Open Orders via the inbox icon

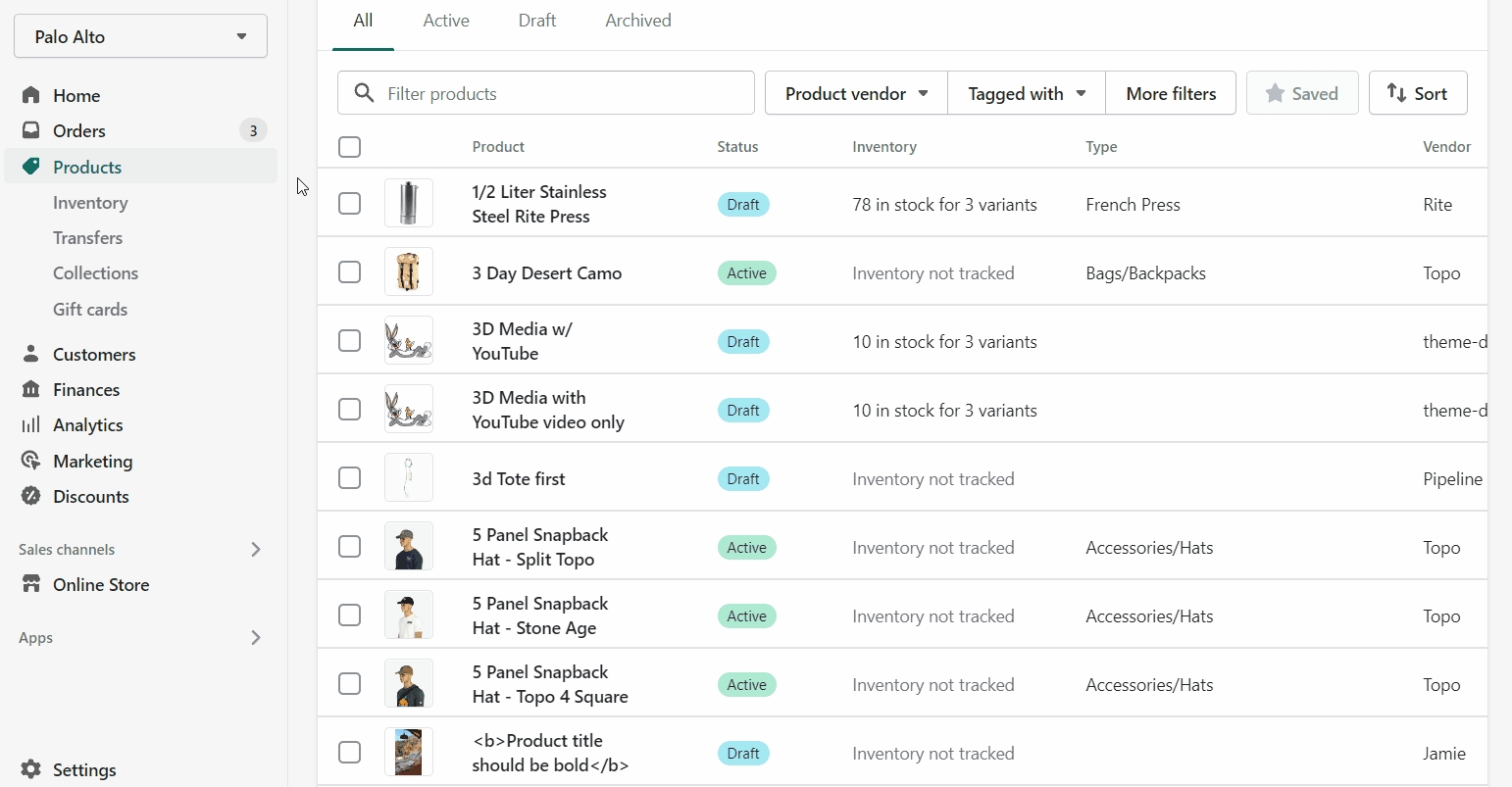(x=31, y=130)
